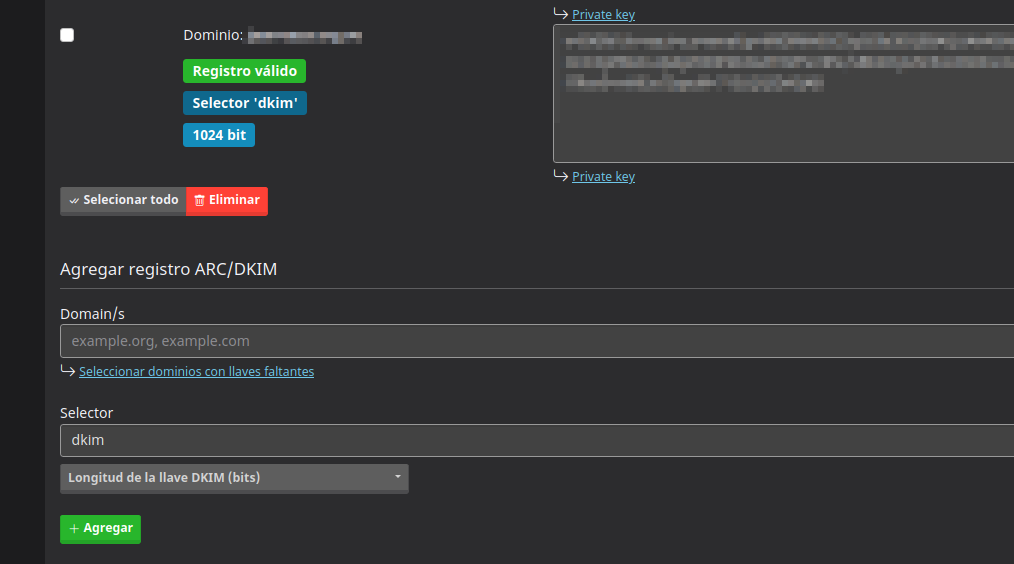
Task: Click the 1024 bit badge
Action: [218, 135]
